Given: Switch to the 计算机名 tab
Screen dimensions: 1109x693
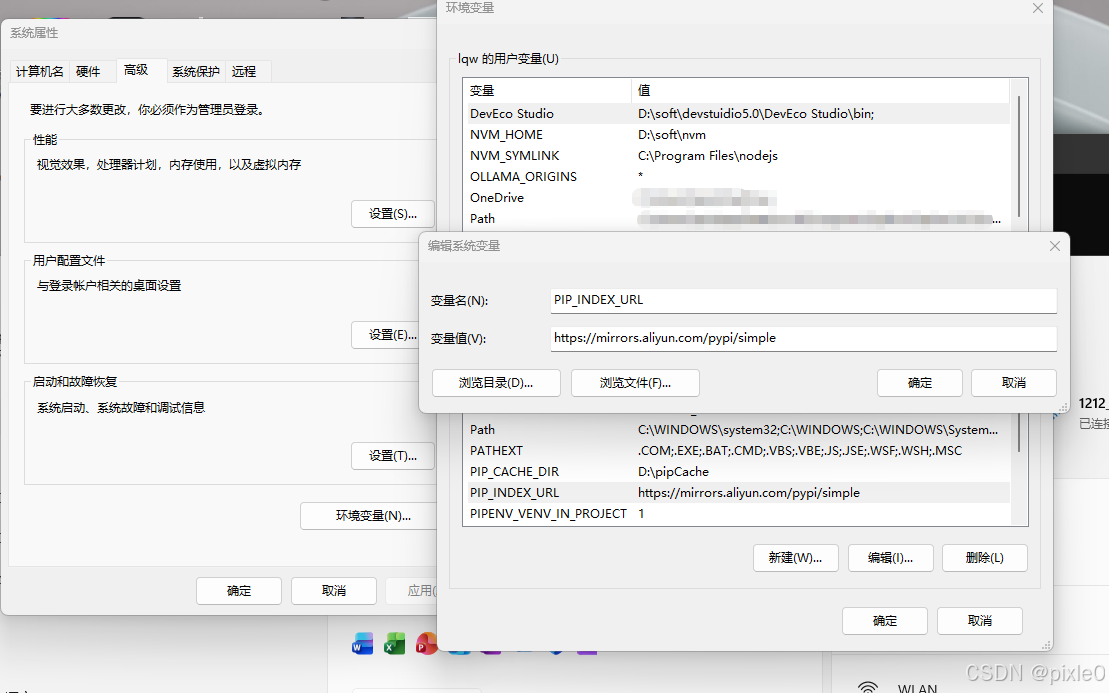Looking at the screenshot, I should point(40,71).
